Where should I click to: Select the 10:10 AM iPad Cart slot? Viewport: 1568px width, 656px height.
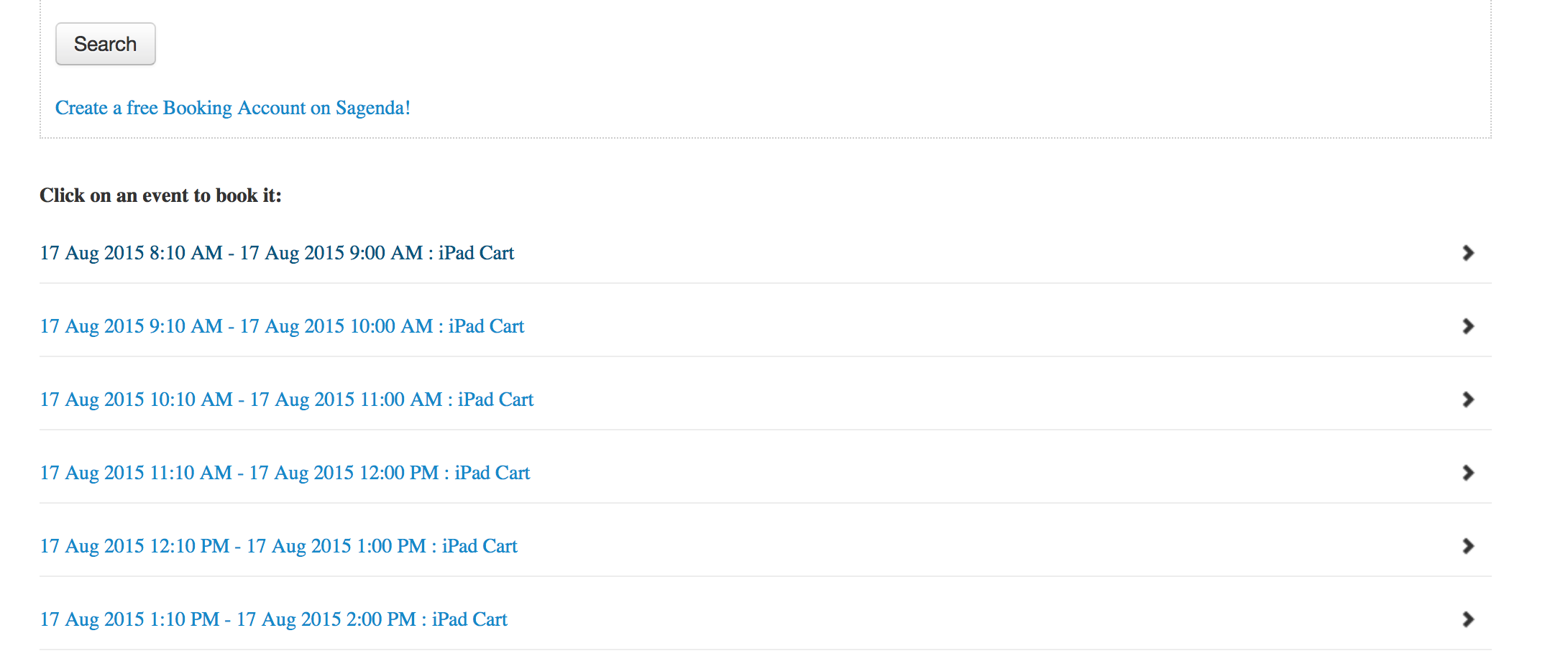click(x=286, y=399)
